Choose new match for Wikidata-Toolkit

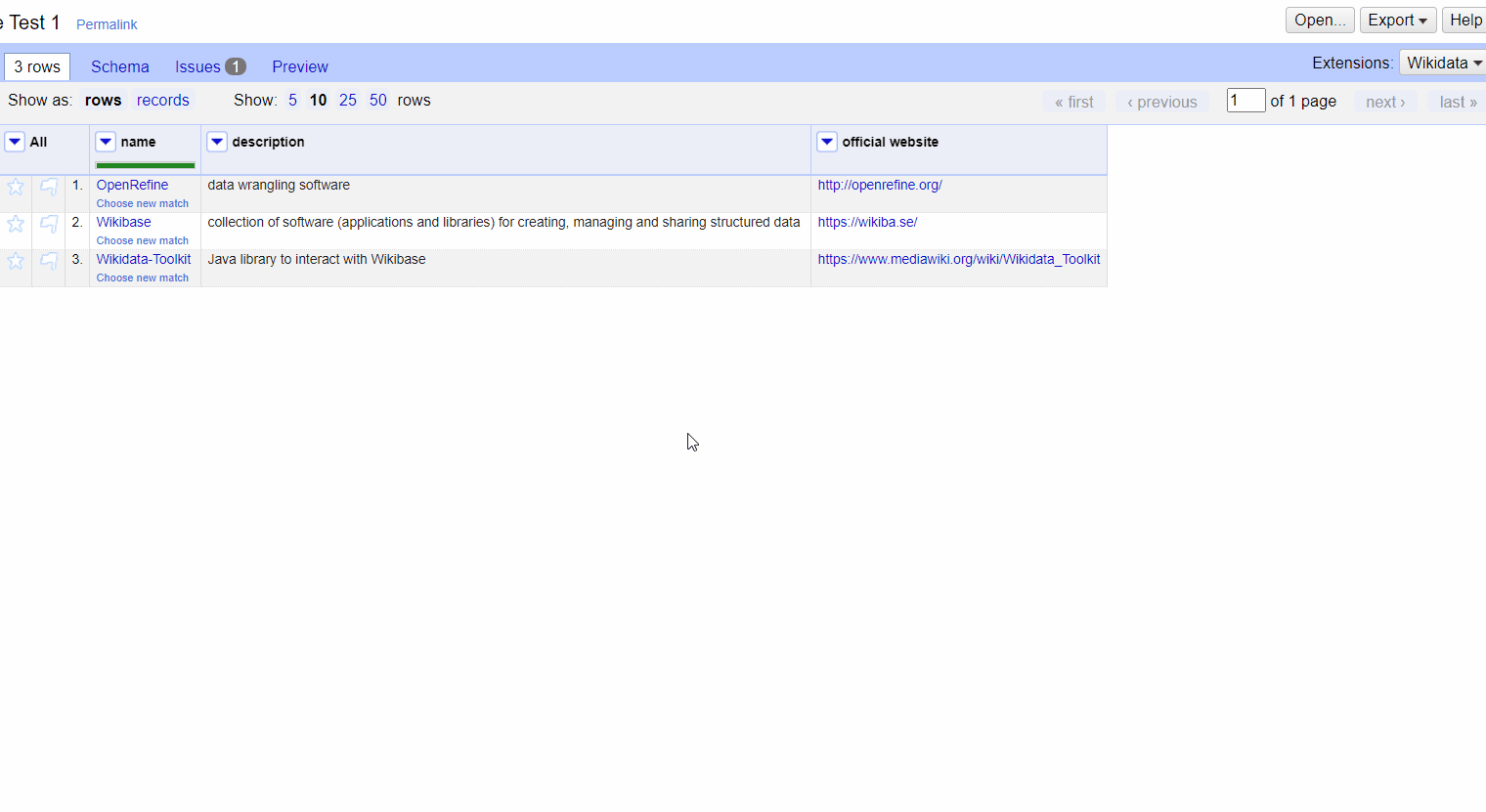coord(143,278)
